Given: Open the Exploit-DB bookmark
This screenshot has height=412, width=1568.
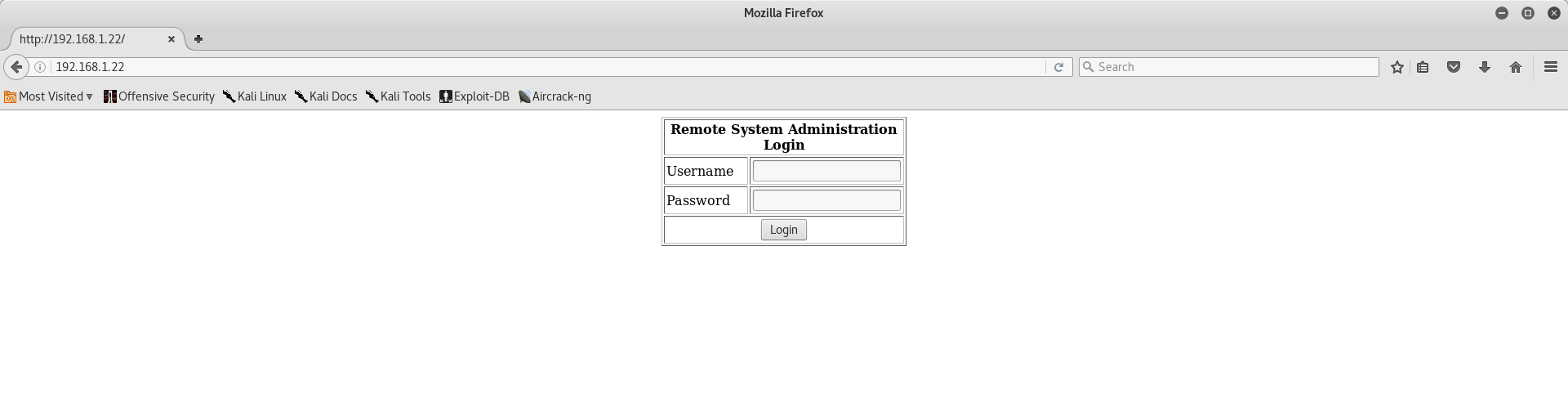Looking at the screenshot, I should [x=474, y=96].
